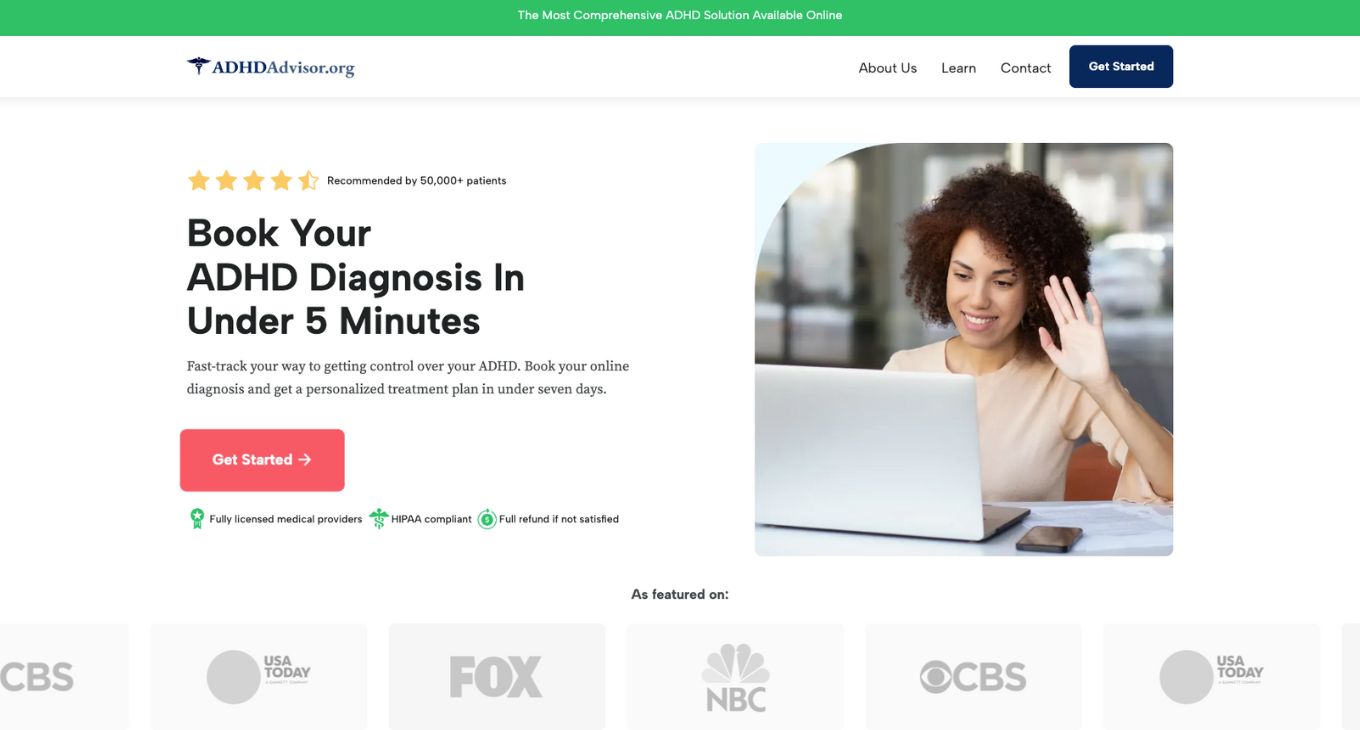Click the woman with laptop hero image

pos(964,349)
